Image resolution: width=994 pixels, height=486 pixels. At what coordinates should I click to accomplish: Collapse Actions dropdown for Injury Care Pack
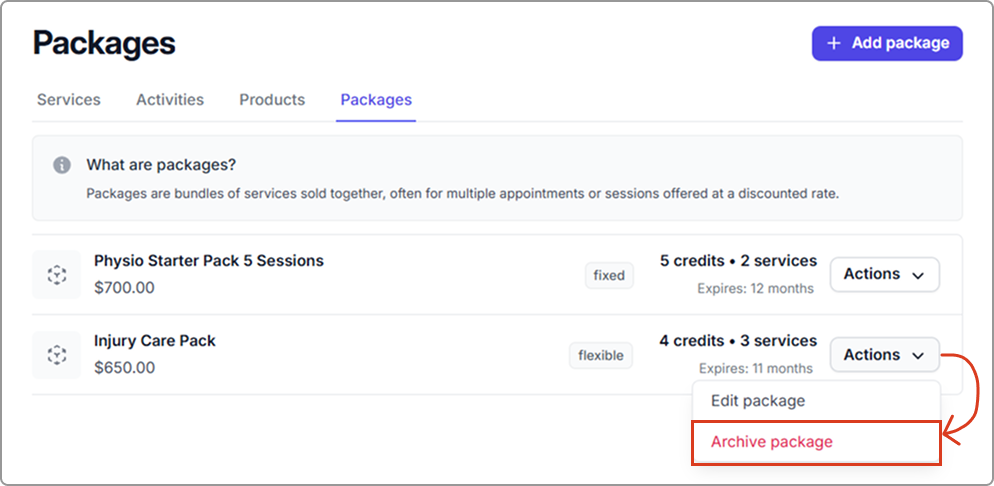[x=884, y=354]
